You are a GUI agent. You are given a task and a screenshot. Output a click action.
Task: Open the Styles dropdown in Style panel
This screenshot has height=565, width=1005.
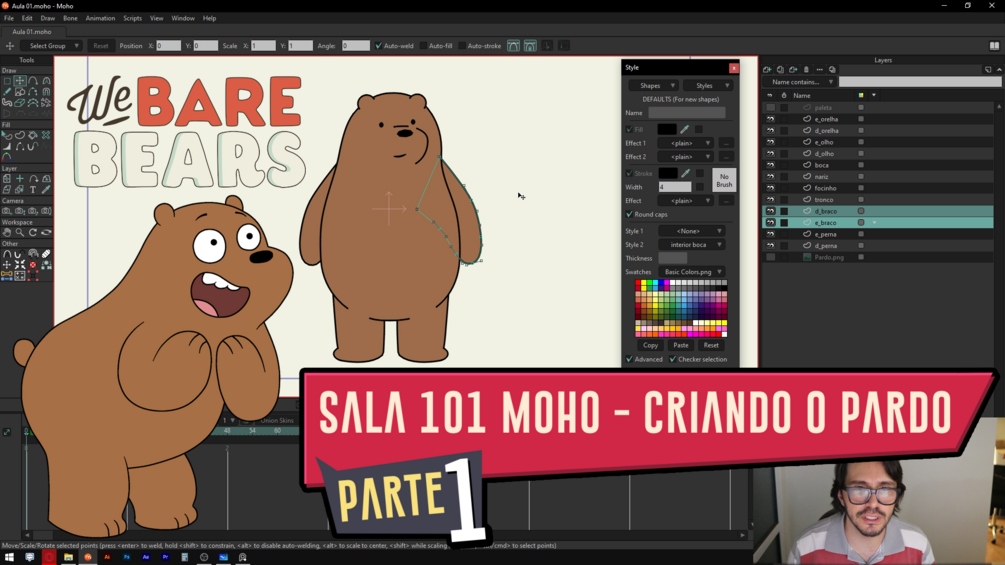708,85
